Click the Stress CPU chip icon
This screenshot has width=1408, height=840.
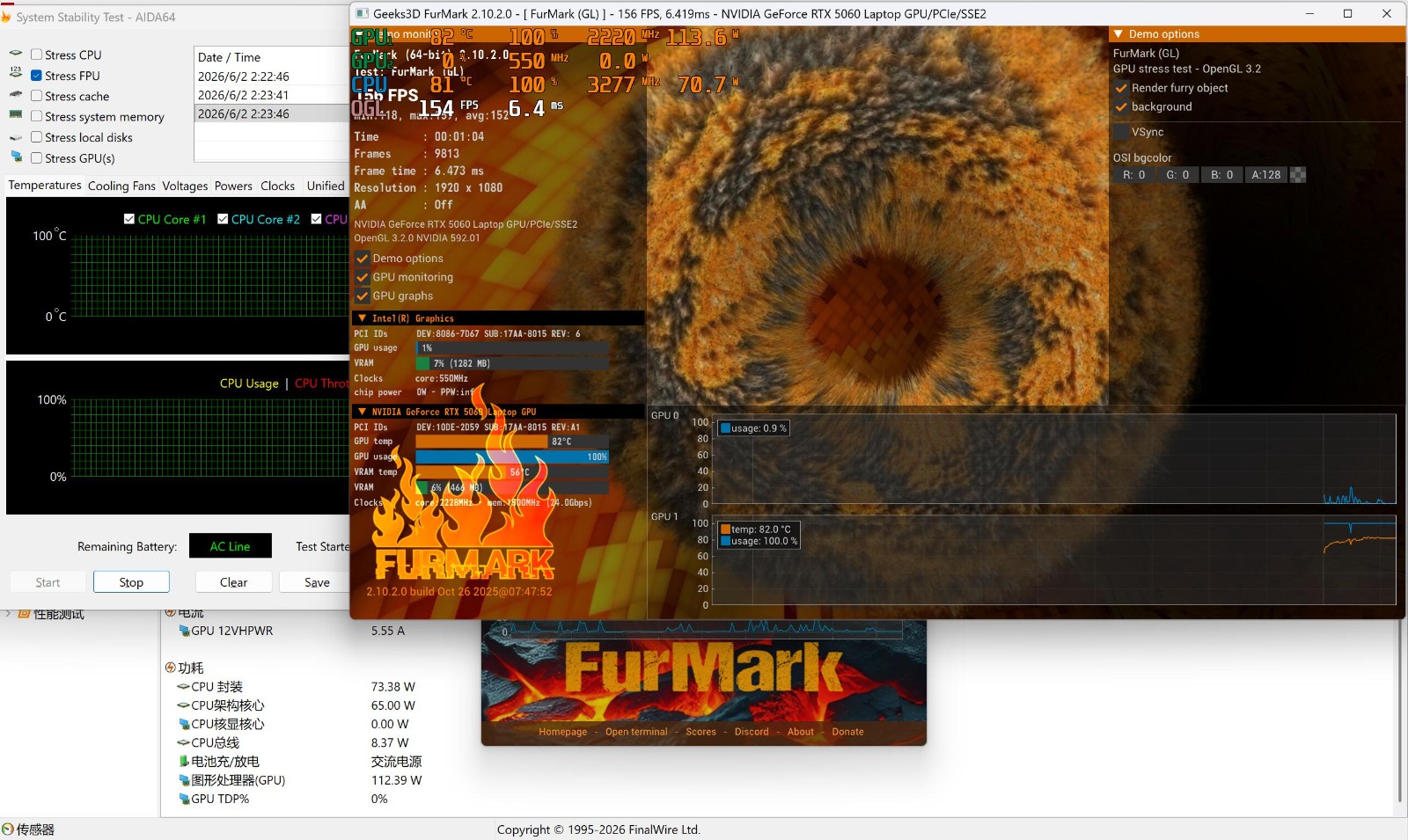pos(16,54)
